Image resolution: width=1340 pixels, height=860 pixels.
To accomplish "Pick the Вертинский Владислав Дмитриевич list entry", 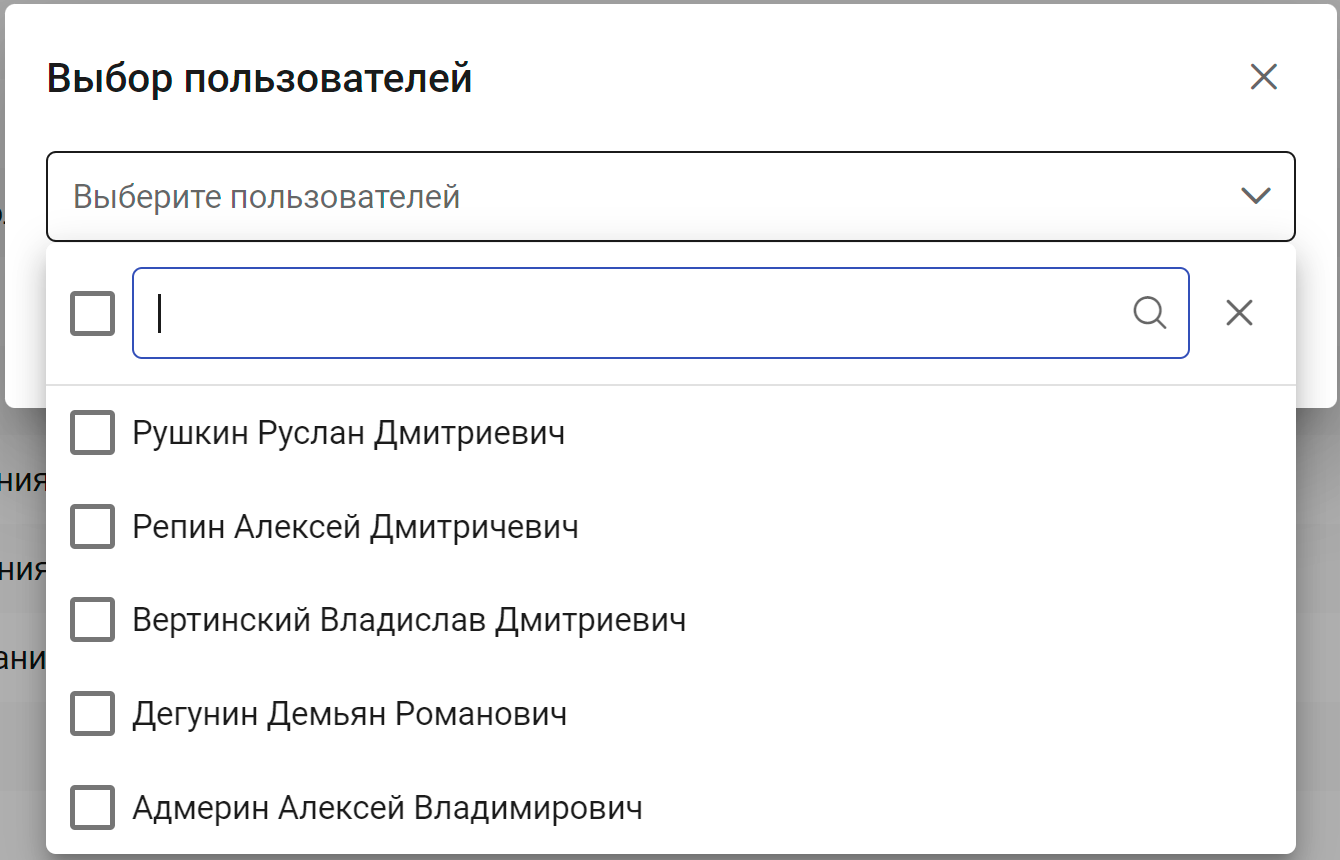I will point(409,620).
